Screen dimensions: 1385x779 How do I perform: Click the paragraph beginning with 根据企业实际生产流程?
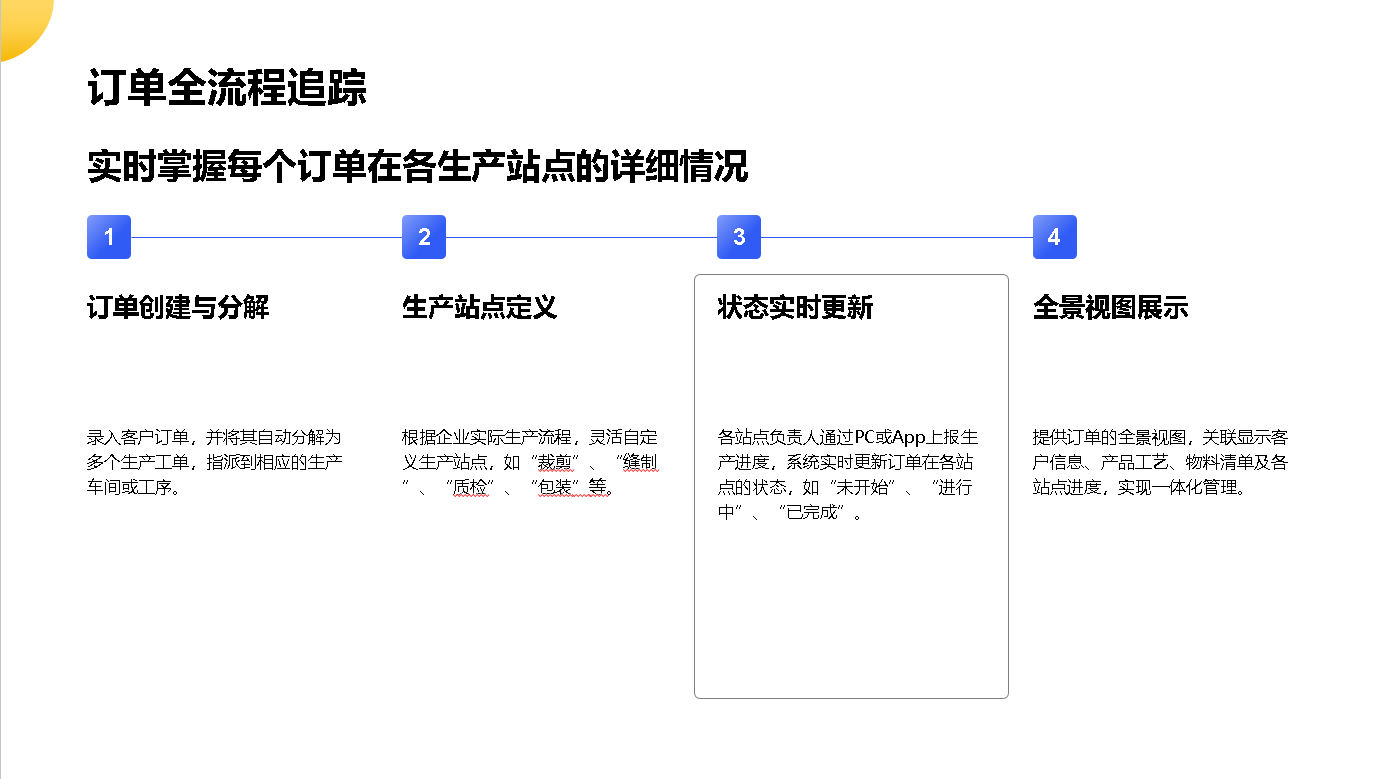[530, 463]
